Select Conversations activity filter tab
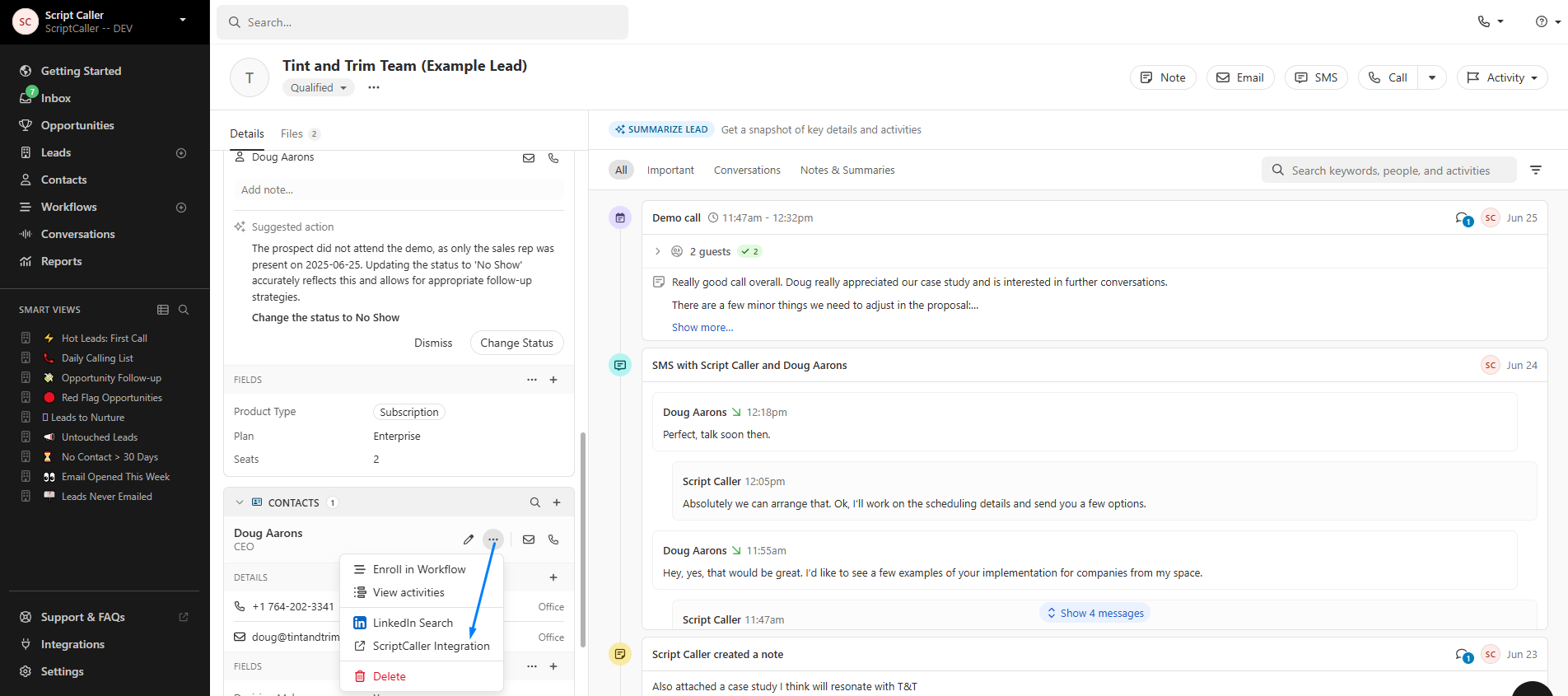Viewport: 1568px width, 696px height. pyautogui.click(x=747, y=170)
